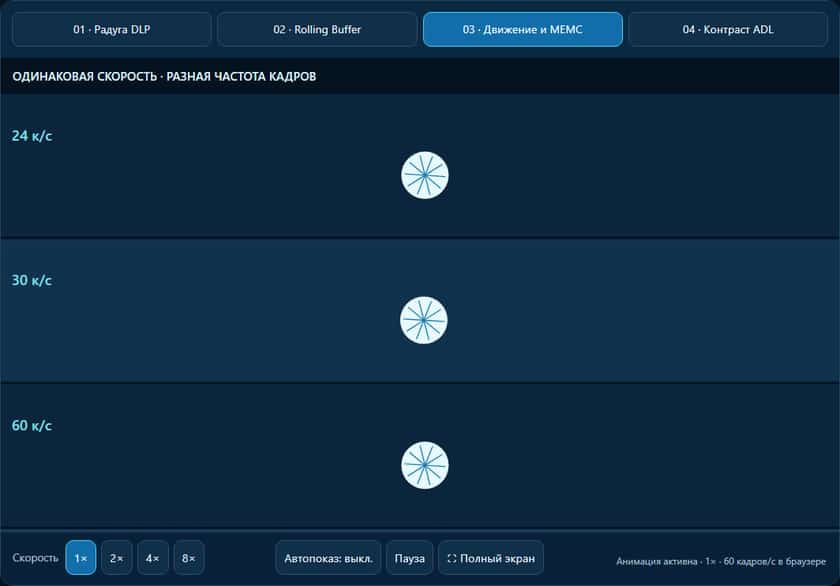The width and height of the screenshot is (840, 586).
Task: Set playback speed to 2×
Action: tap(117, 558)
